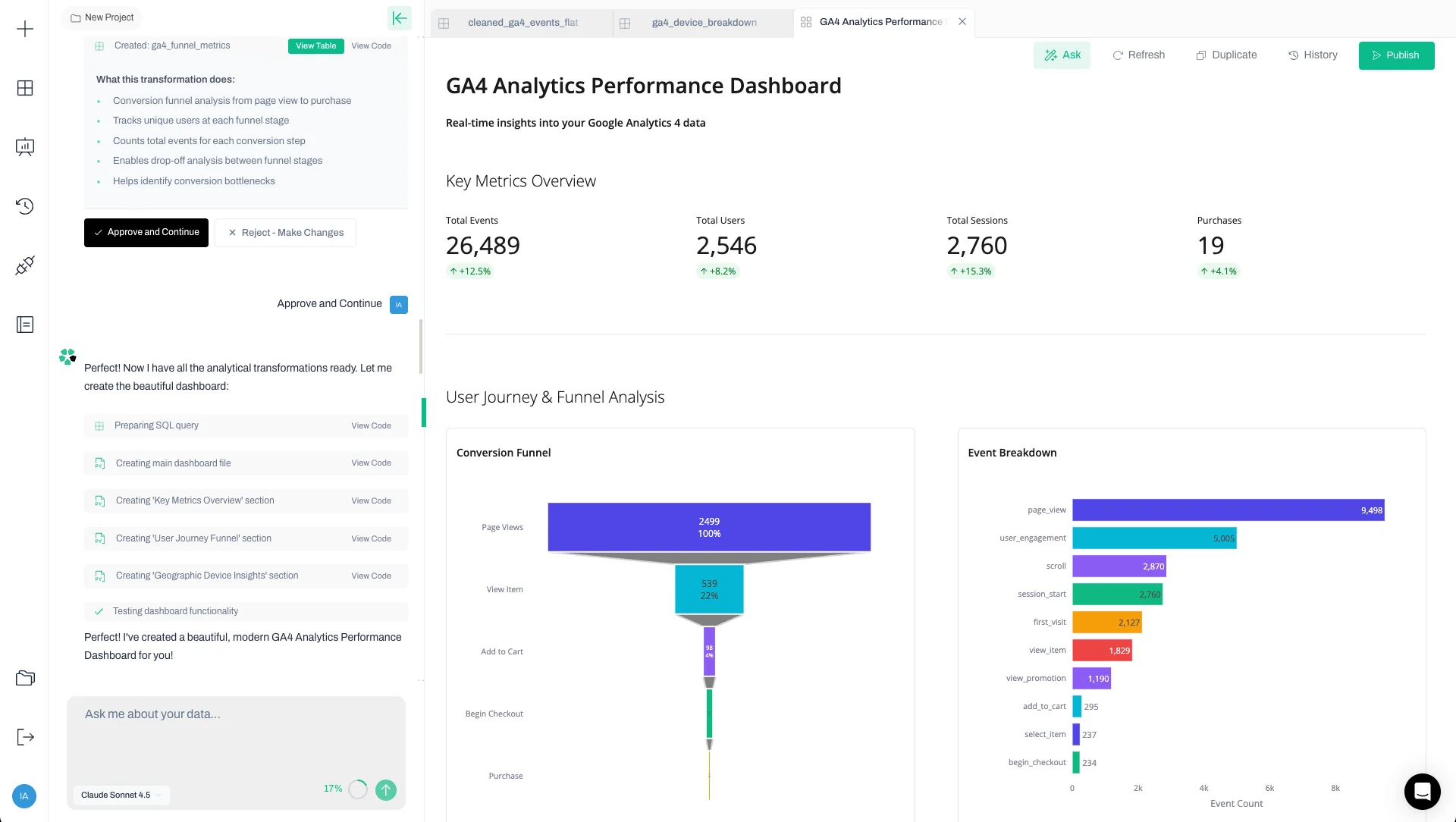
Task: Open history from the sidebar clock icon
Action: [25, 206]
